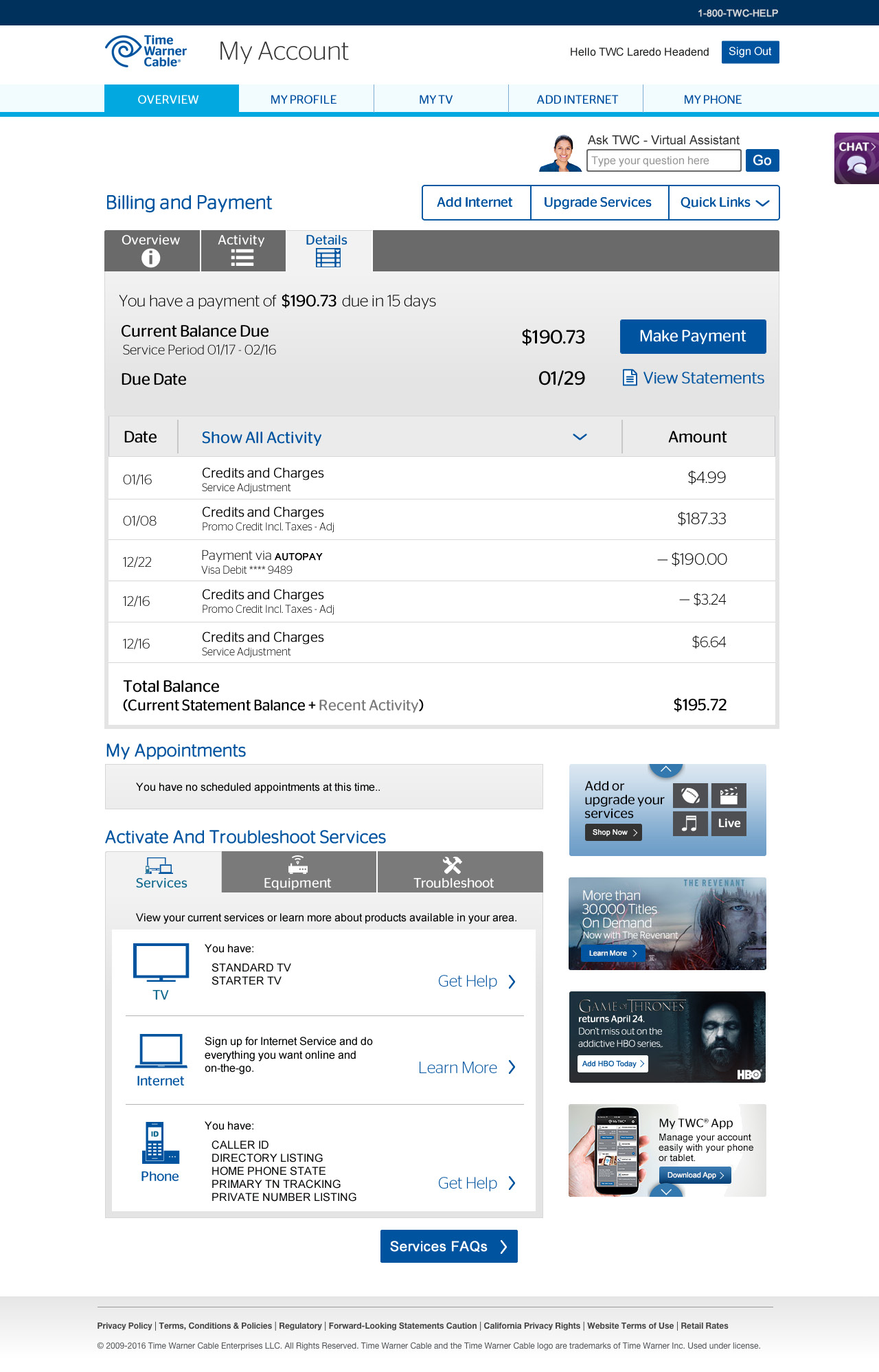Click the Download App button
The image size is (879, 1372).
tap(695, 1175)
